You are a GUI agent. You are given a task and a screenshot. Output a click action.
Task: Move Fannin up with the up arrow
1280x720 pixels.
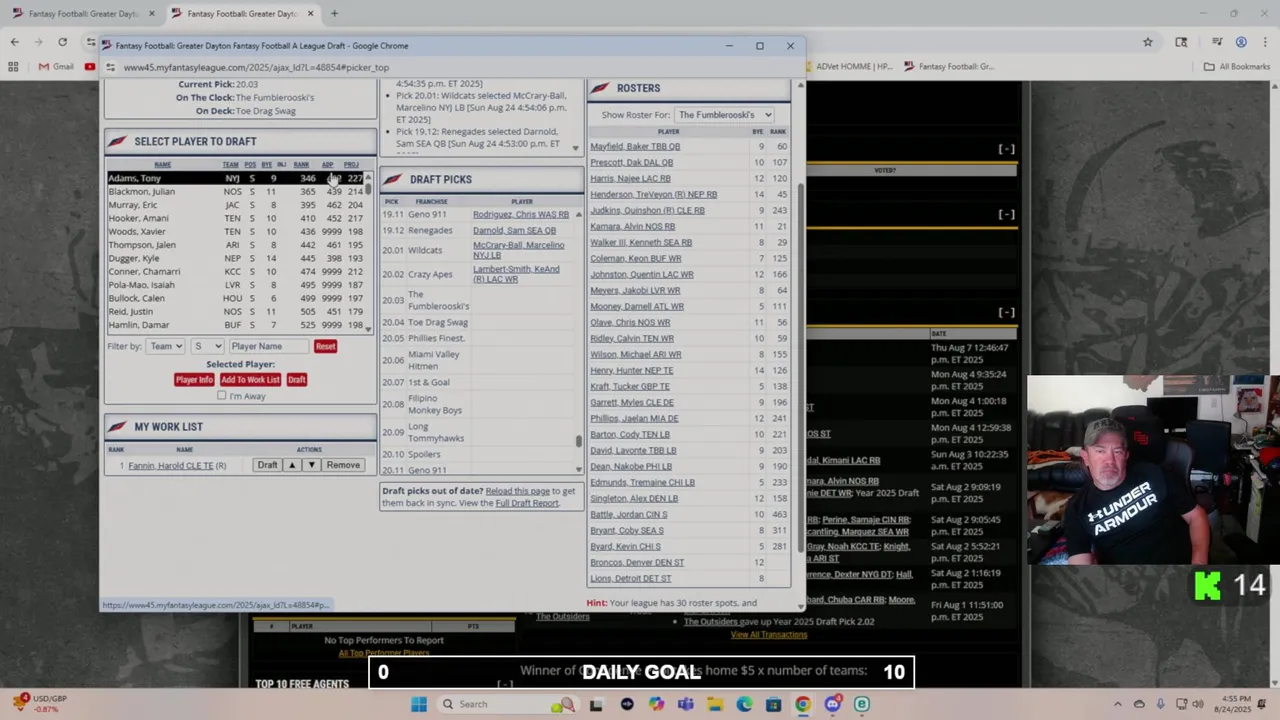(292, 465)
